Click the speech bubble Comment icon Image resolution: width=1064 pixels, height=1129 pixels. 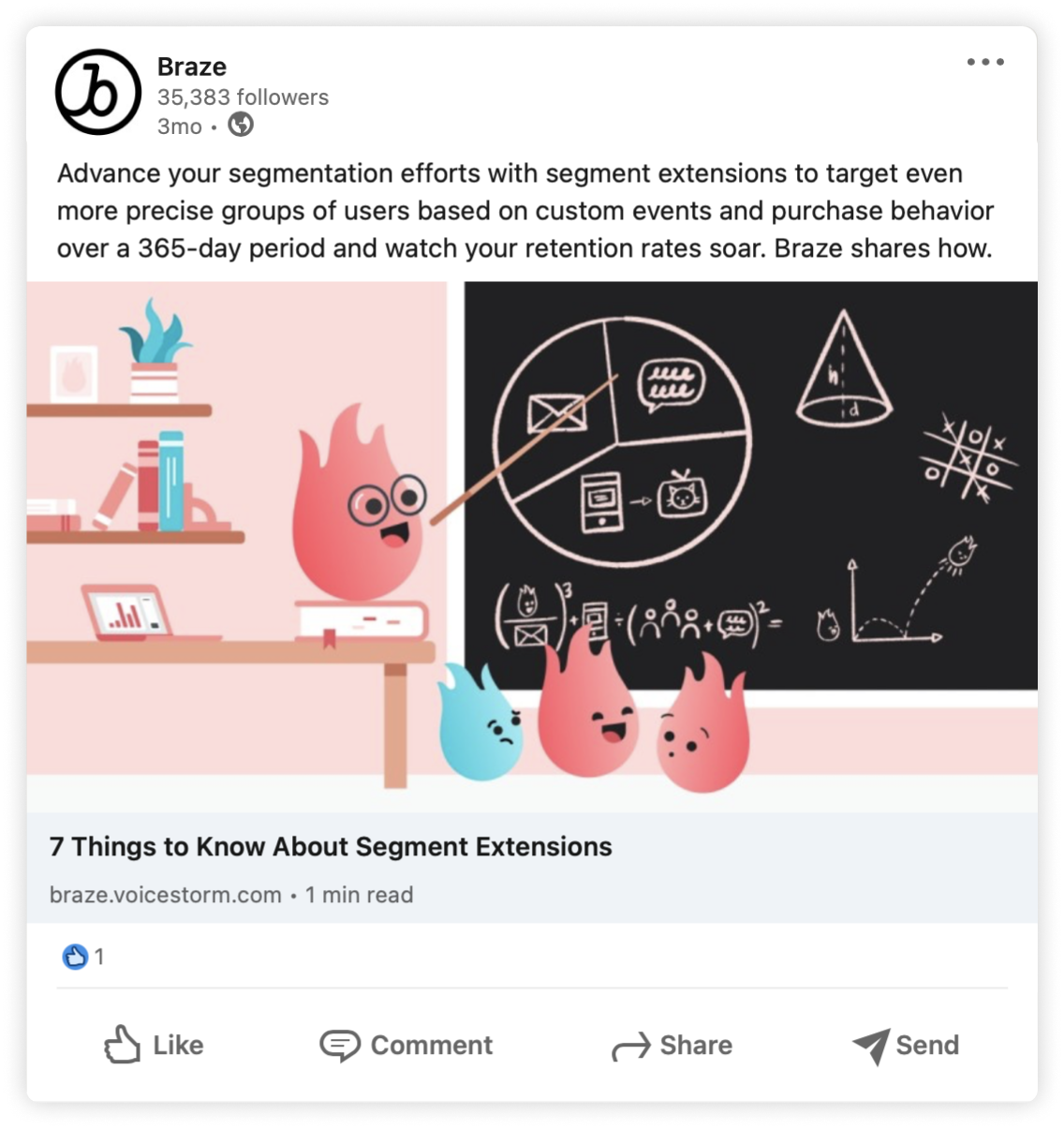point(339,1045)
